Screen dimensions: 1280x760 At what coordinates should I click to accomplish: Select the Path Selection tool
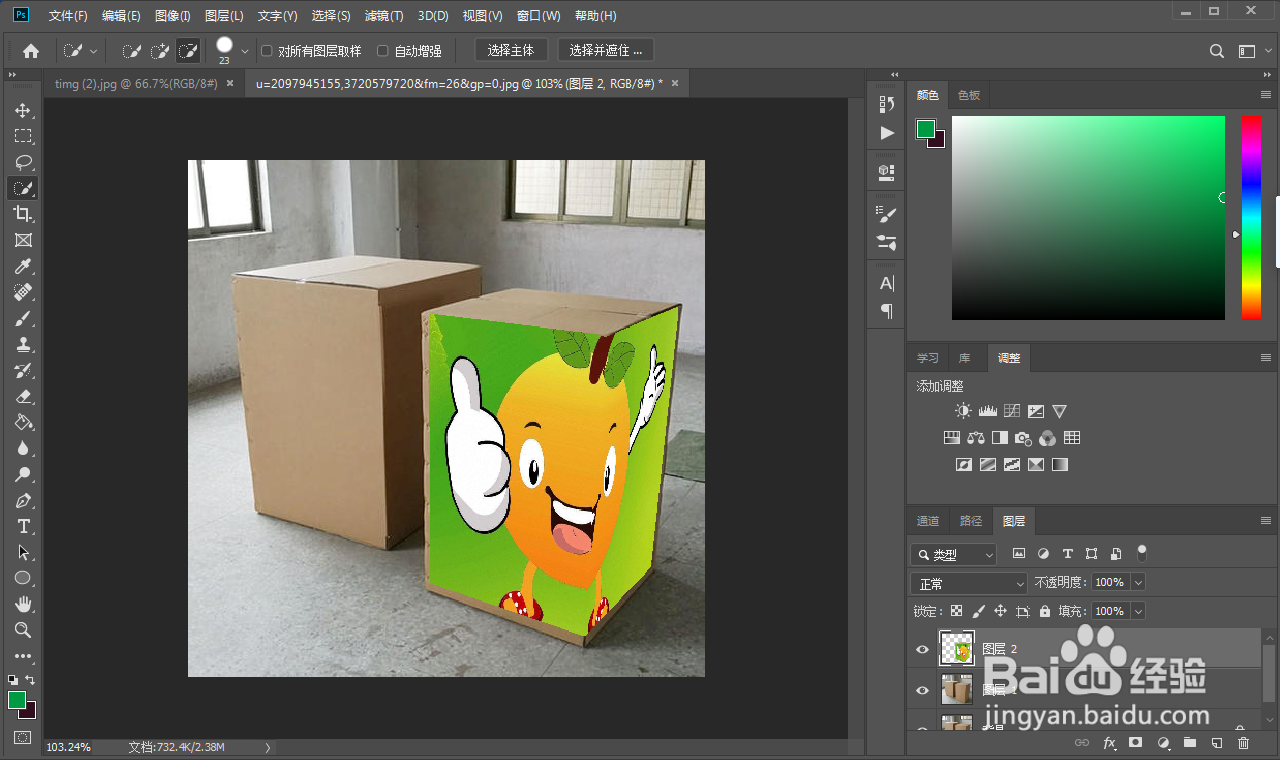coord(23,552)
